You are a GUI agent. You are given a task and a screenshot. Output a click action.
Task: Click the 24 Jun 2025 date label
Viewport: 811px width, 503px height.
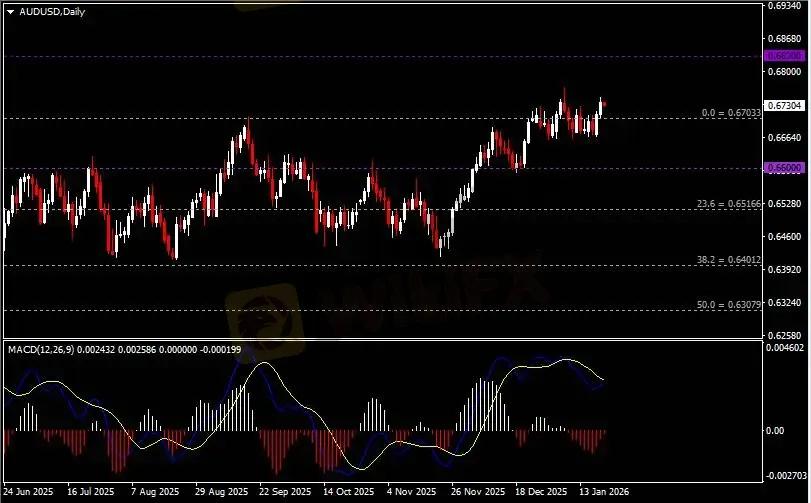coord(31,492)
